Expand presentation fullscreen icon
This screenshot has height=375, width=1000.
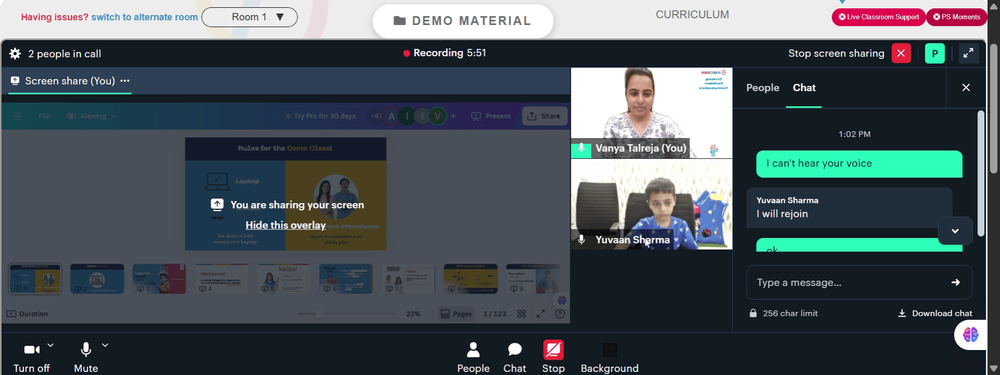pyautogui.click(x=541, y=314)
